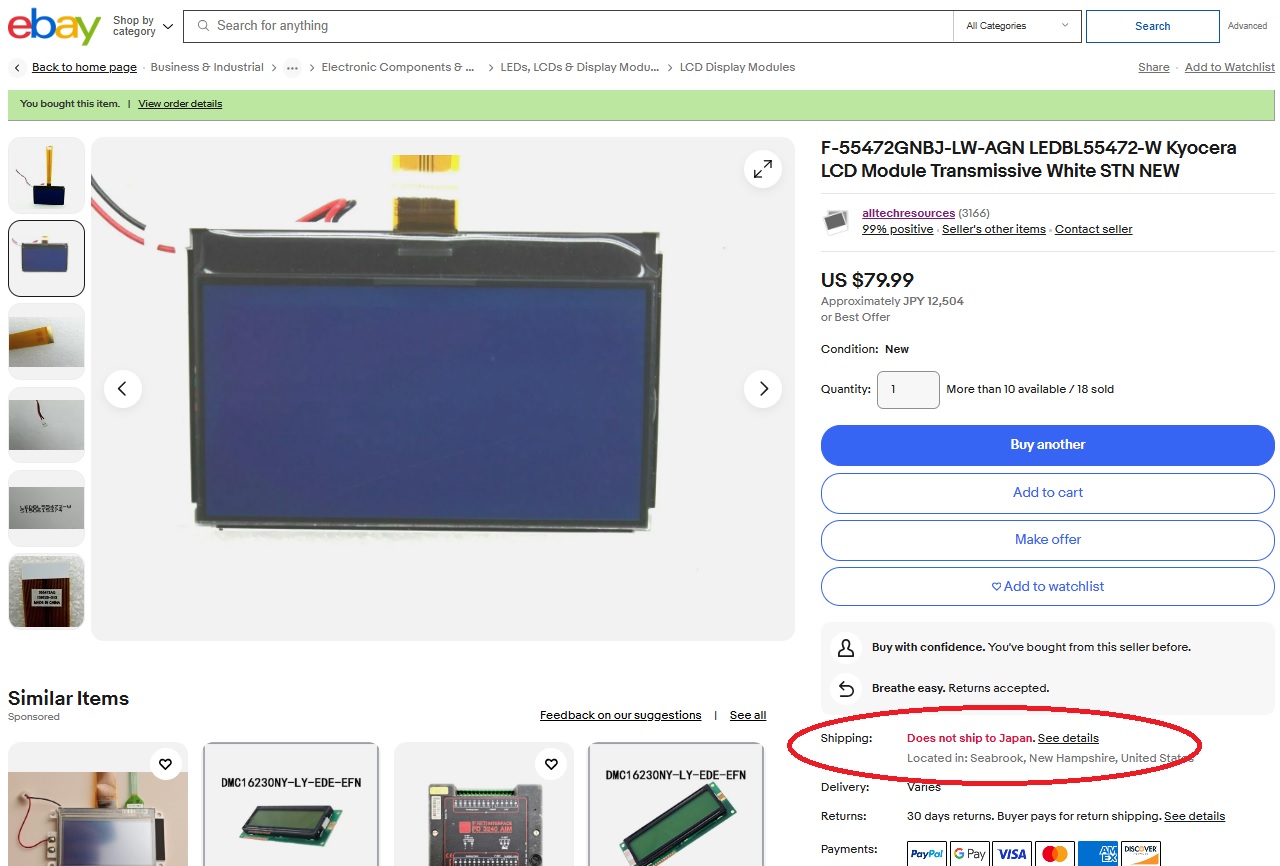This screenshot has height=866, width=1280.
Task: Select the fourth thumbnail showing red wire connector
Action: coord(46,425)
